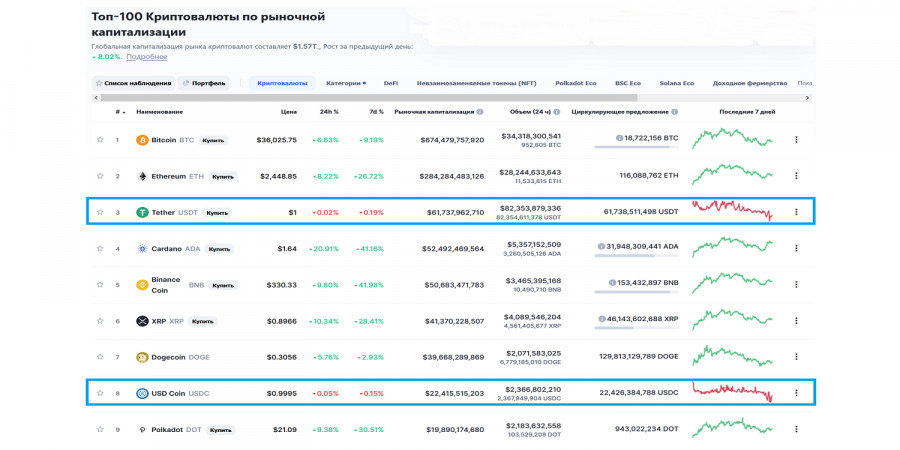Click the horizontal tab scrollbar

(369, 98)
